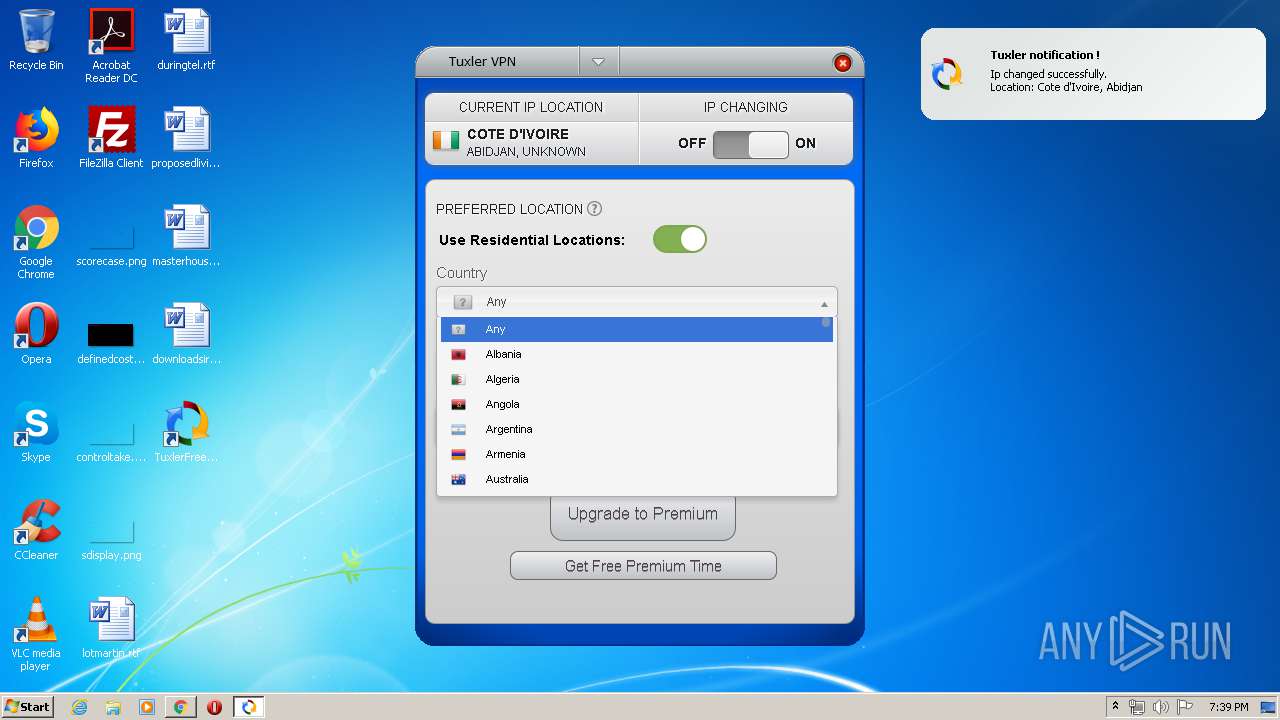Toggle the IP Changing OFF/ON switch

click(x=751, y=144)
